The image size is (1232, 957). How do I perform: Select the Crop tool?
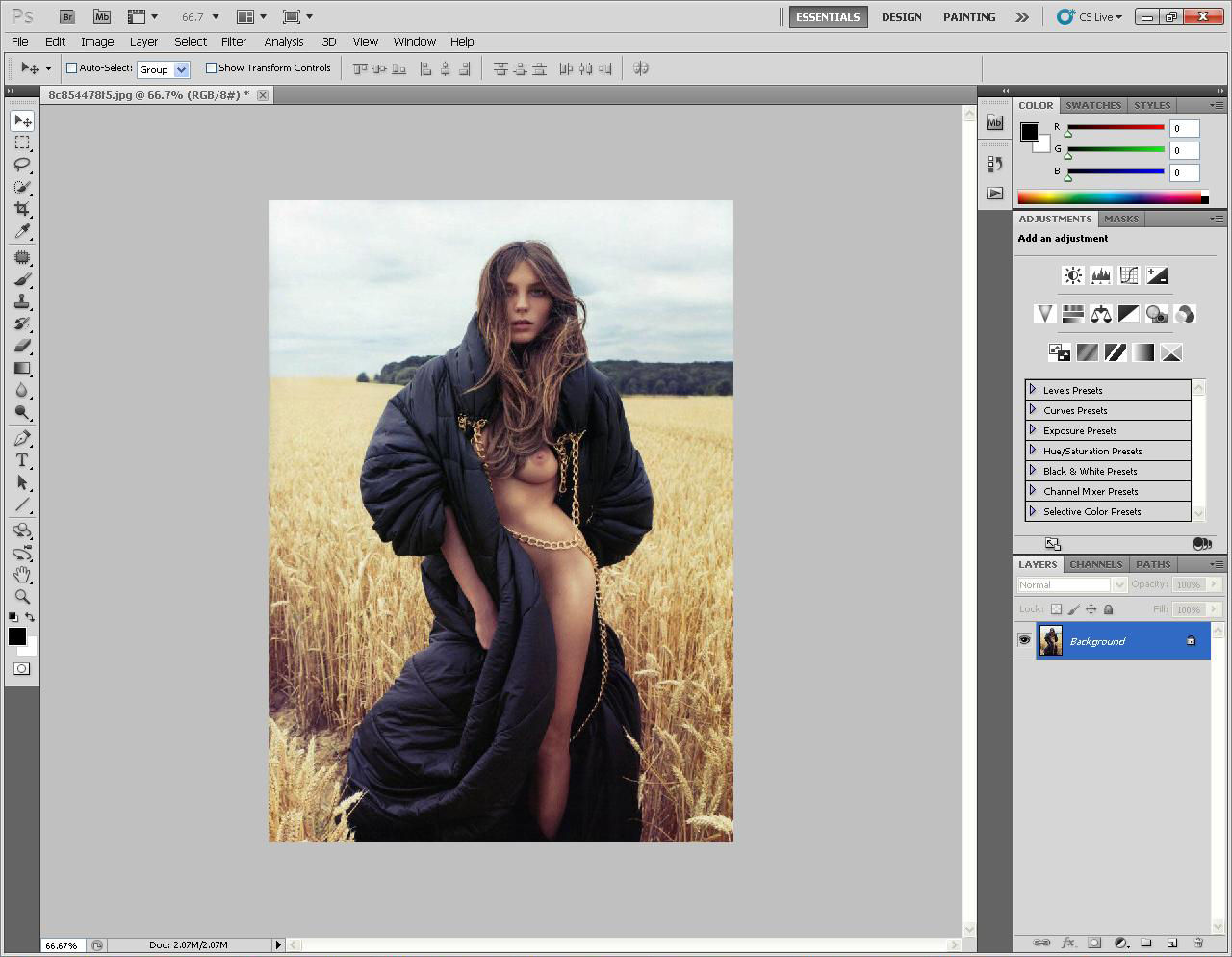[x=22, y=209]
